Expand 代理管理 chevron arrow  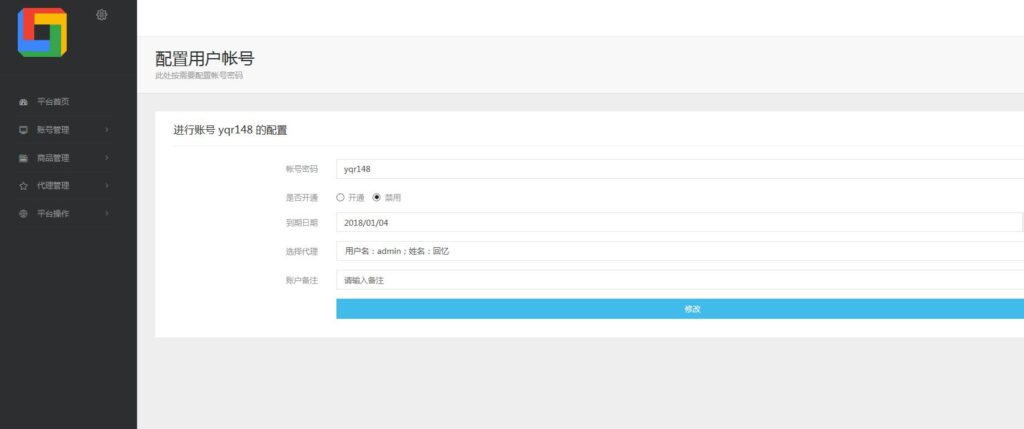(x=106, y=185)
